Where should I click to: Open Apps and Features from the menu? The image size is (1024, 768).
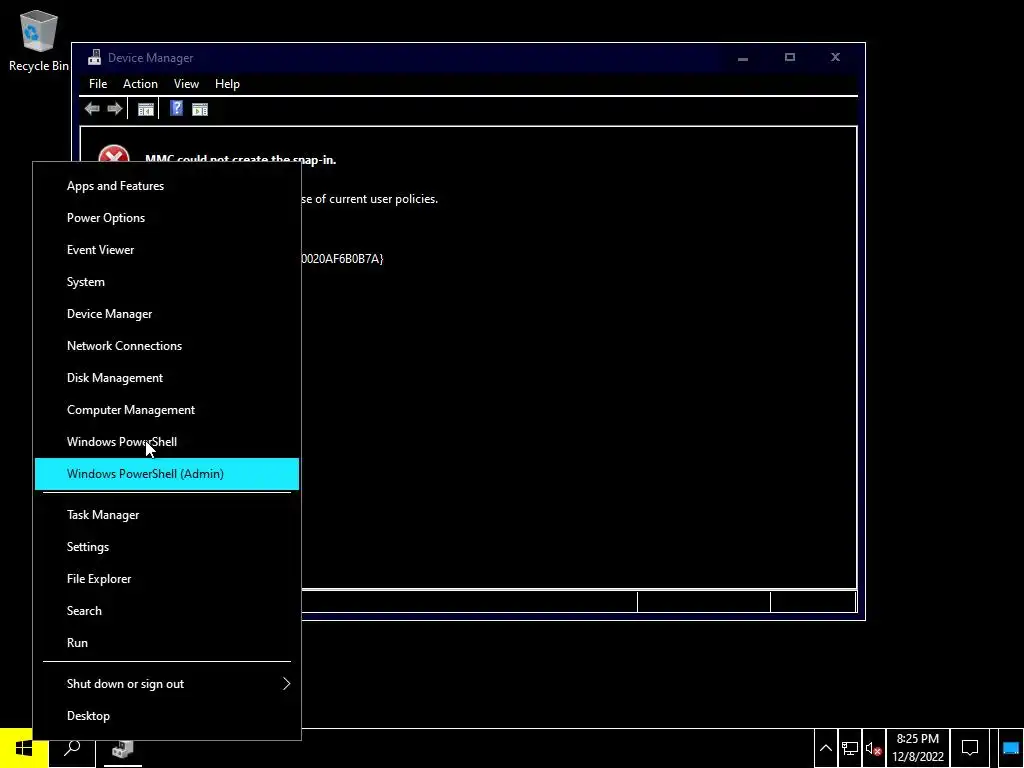pyautogui.click(x=167, y=186)
